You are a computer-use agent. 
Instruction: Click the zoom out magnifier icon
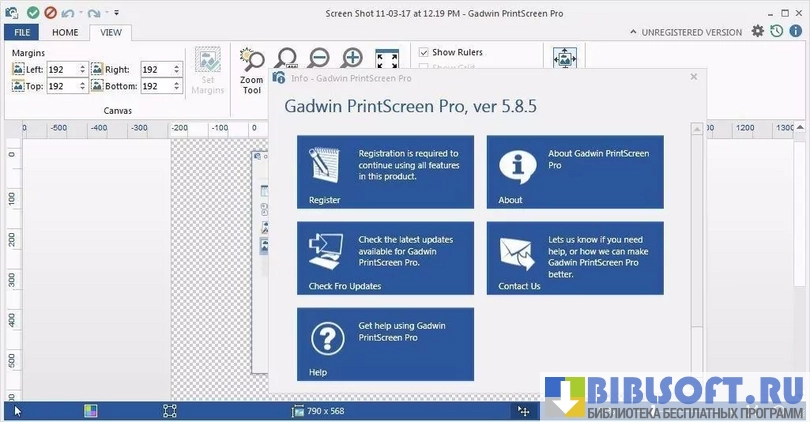pyautogui.click(x=319, y=58)
